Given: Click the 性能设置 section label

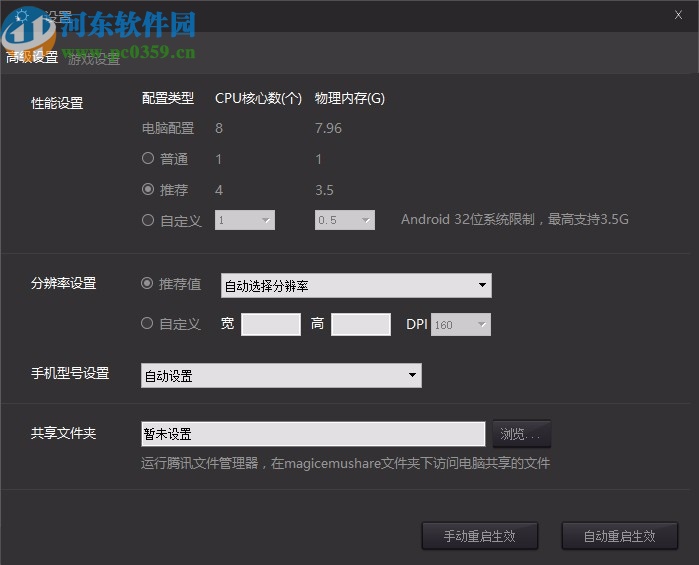Looking at the screenshot, I should click(57, 103).
